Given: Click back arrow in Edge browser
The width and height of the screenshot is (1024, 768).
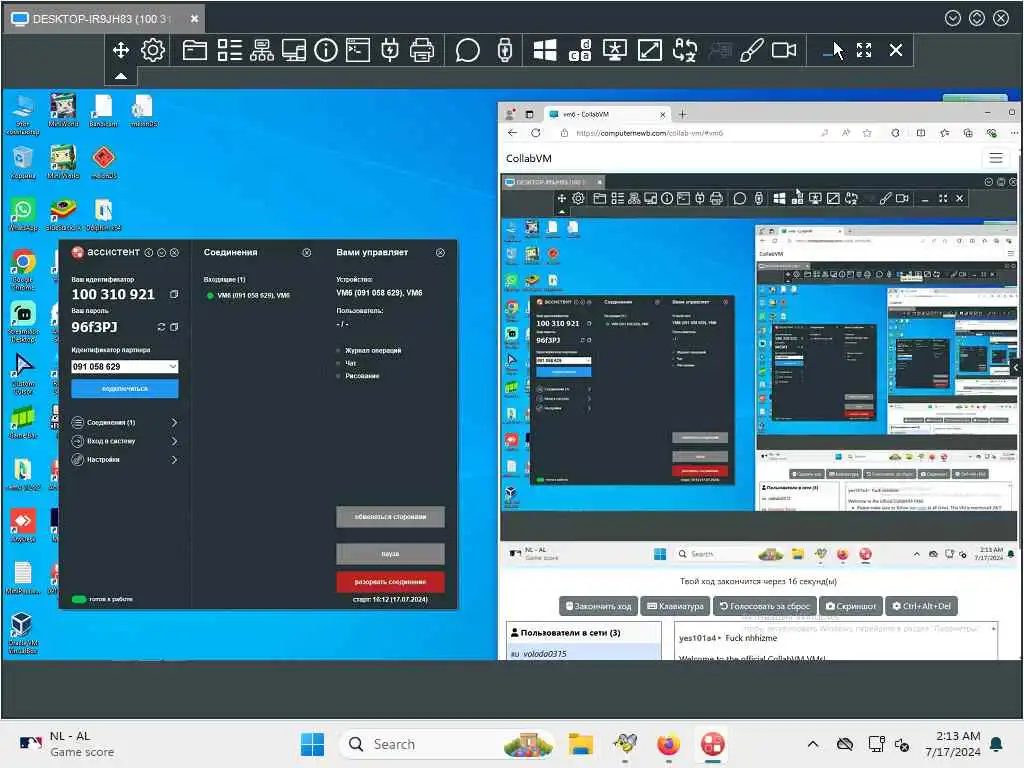Looking at the screenshot, I should coord(513,133).
